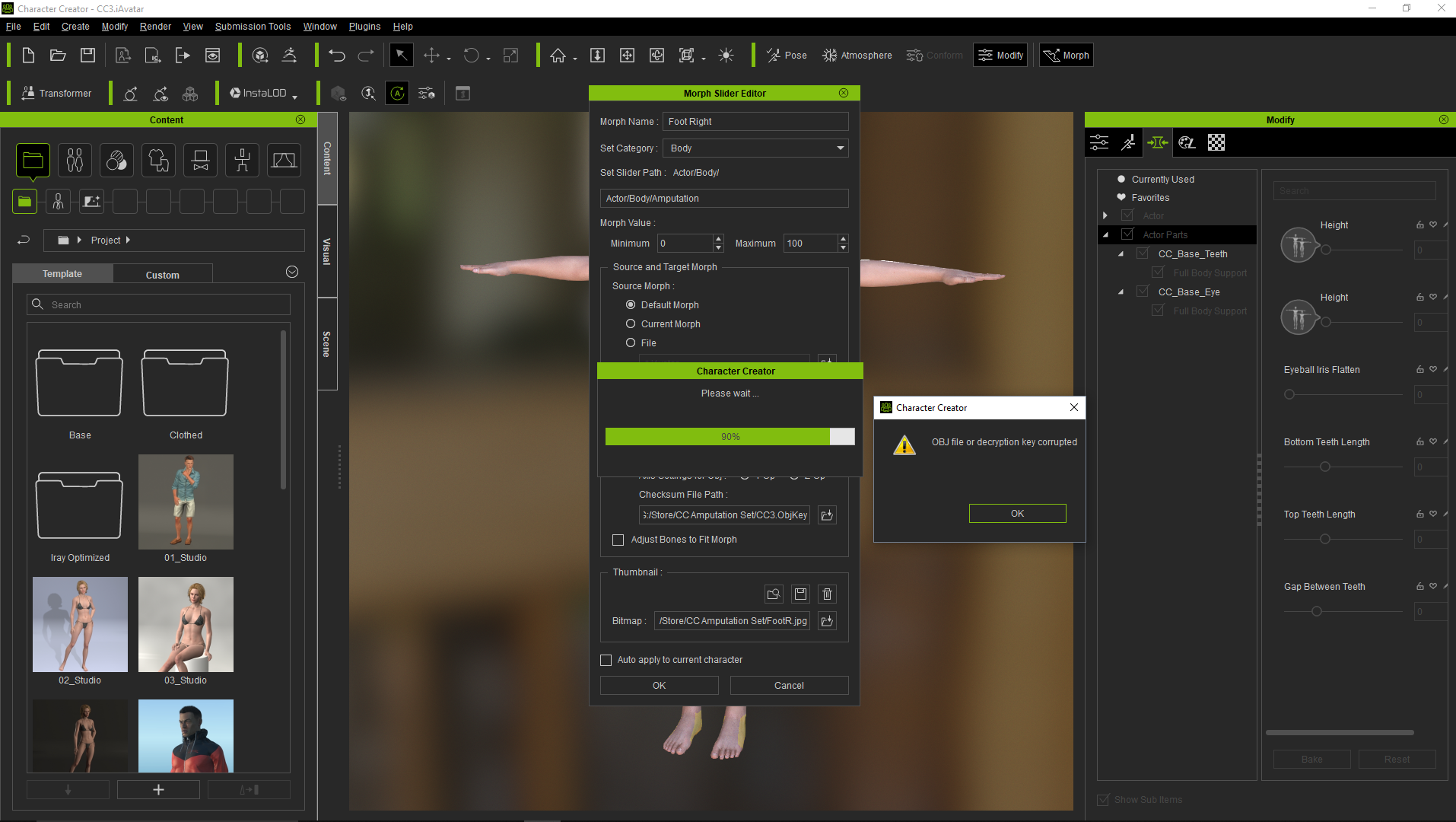The width and height of the screenshot is (1456, 822).
Task: Select Default Morph radio button
Action: tap(631, 304)
